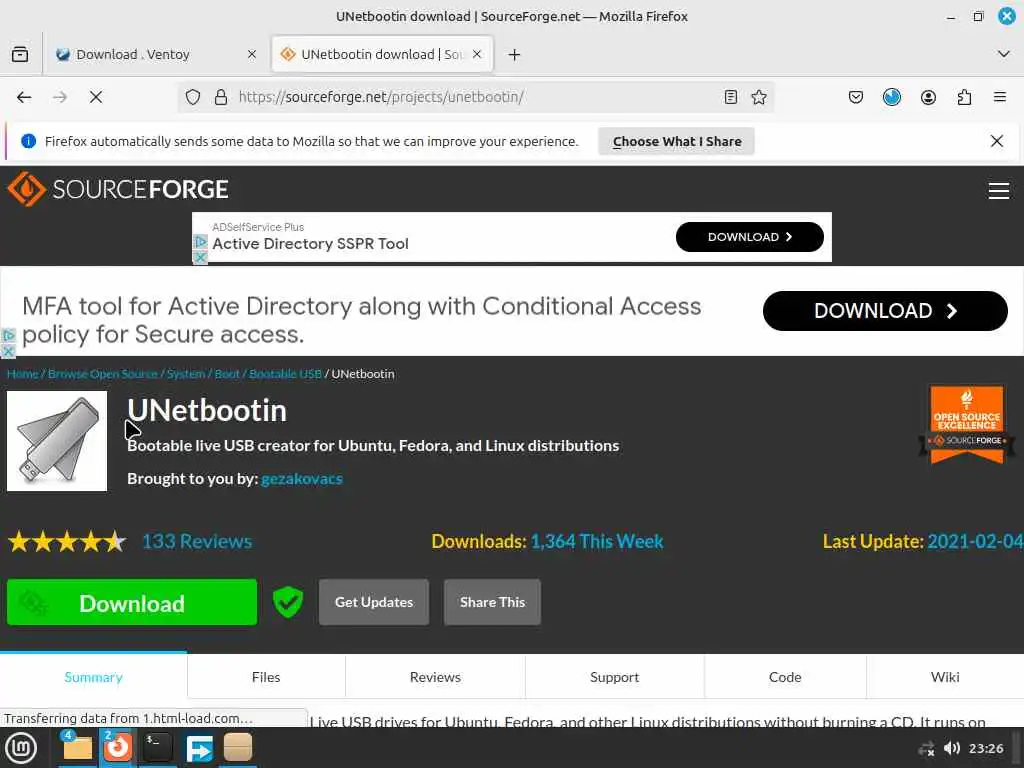Click the green security shield checkmark
Screen dimensions: 1024x768
288,601
